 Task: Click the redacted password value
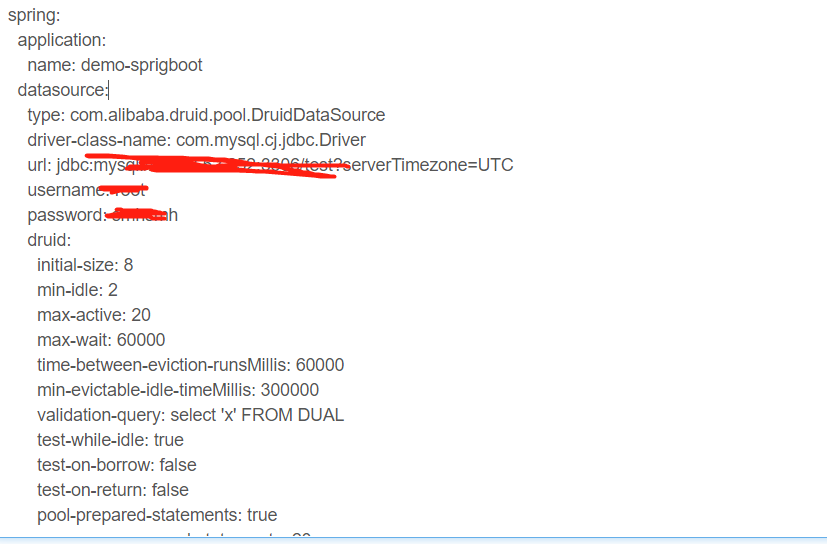145,215
